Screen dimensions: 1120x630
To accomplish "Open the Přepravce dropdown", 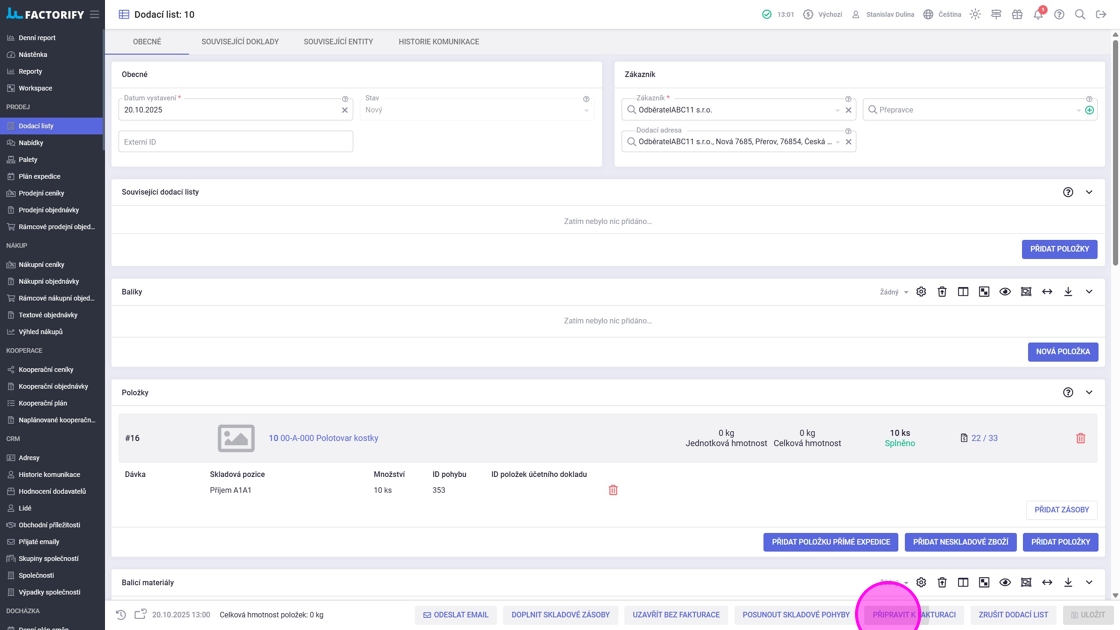I will pos(1079,110).
